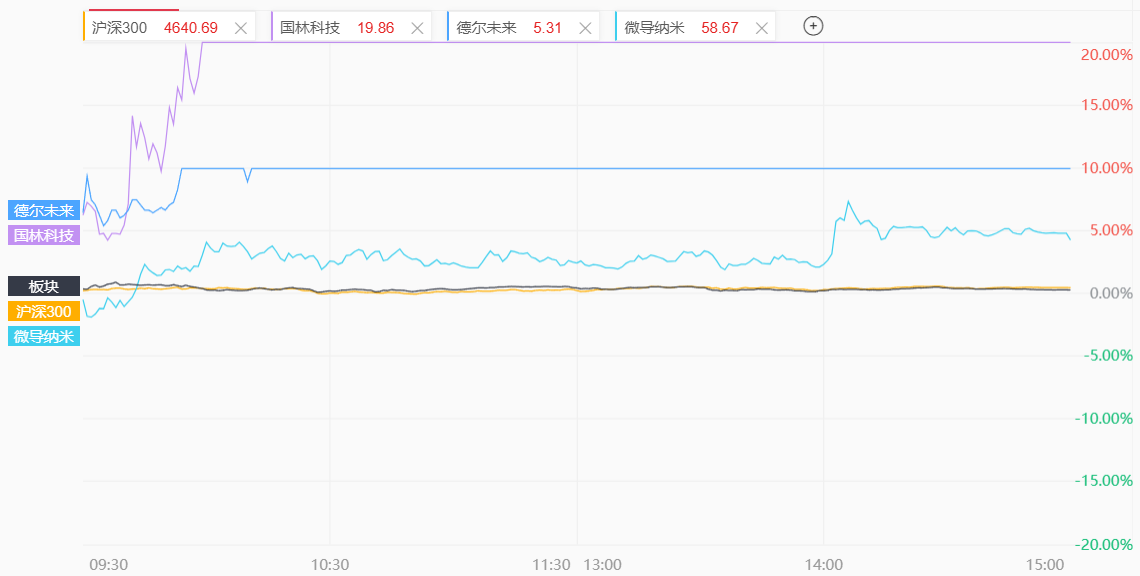Select the 德尔未来 tab at the top

[x=486, y=28]
